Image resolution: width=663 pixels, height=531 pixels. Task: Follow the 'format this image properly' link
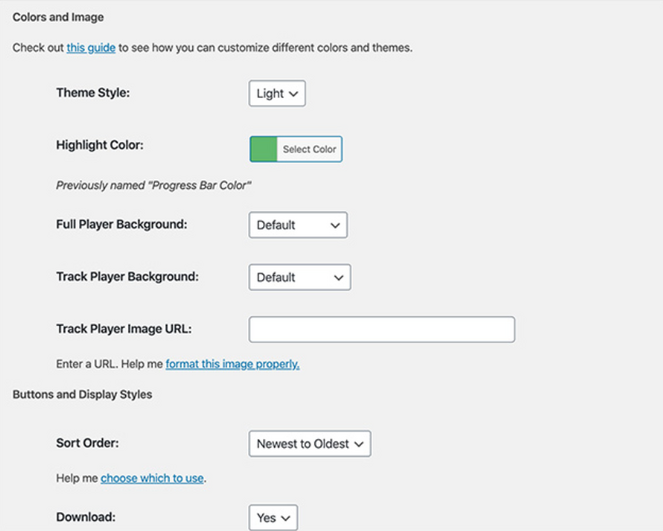click(232, 364)
